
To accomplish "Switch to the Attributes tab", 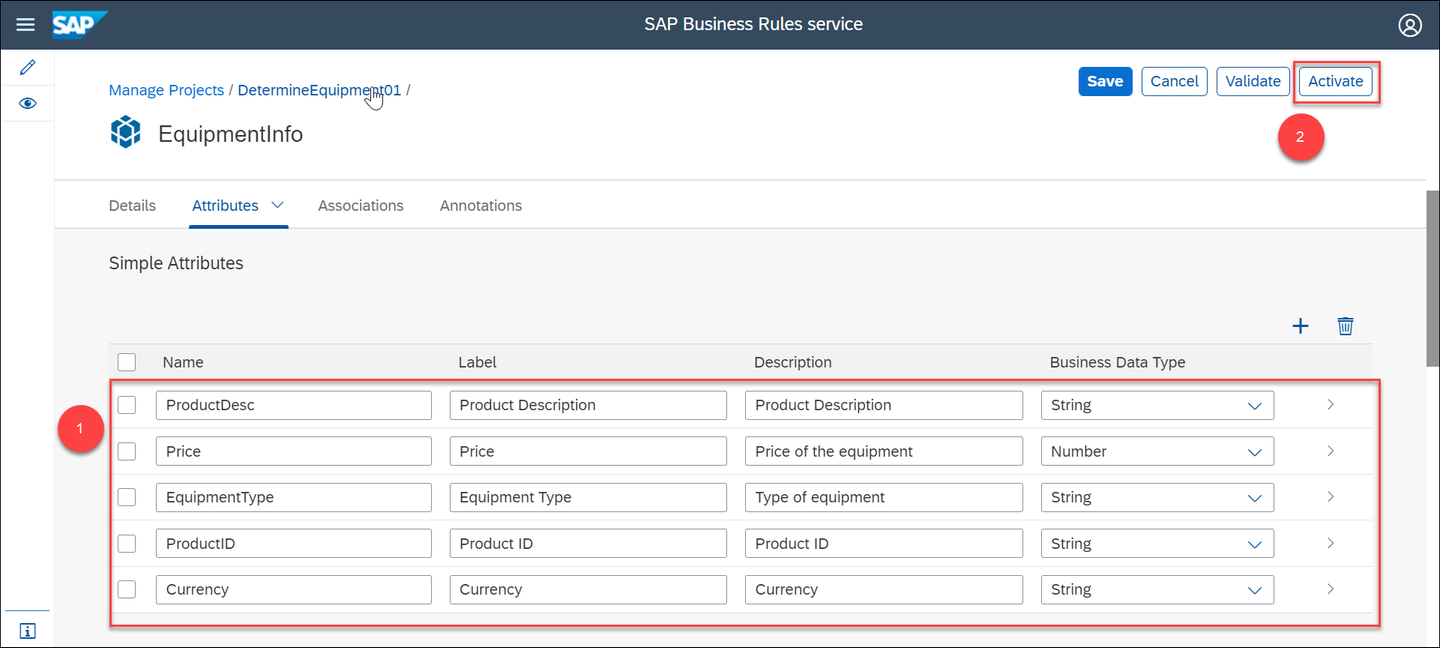I will [225, 205].
